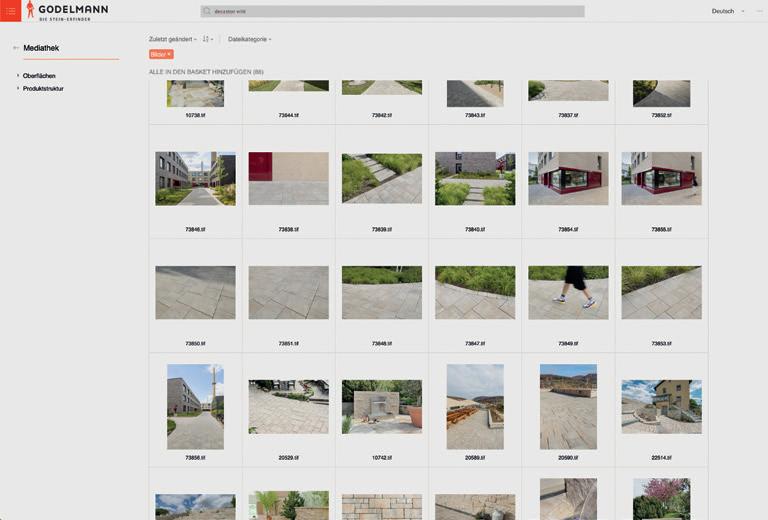Open the more options icon after Deutsch
This screenshot has width=768, height=520.
tap(760, 11)
